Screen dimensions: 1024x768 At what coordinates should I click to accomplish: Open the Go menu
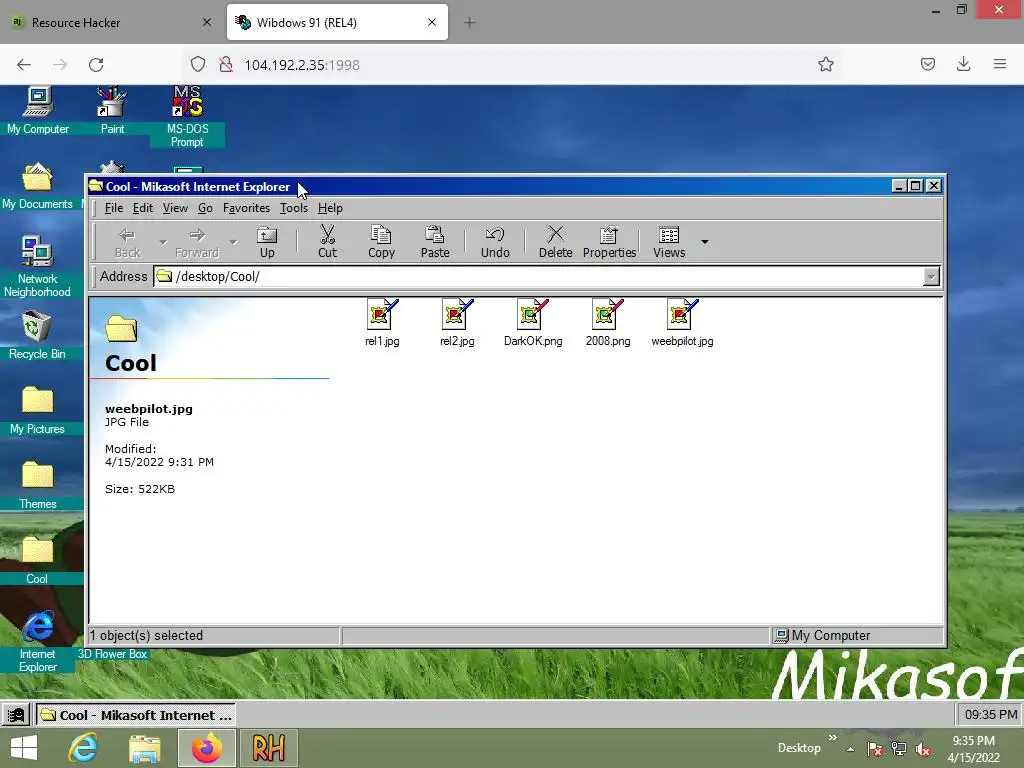pos(205,208)
